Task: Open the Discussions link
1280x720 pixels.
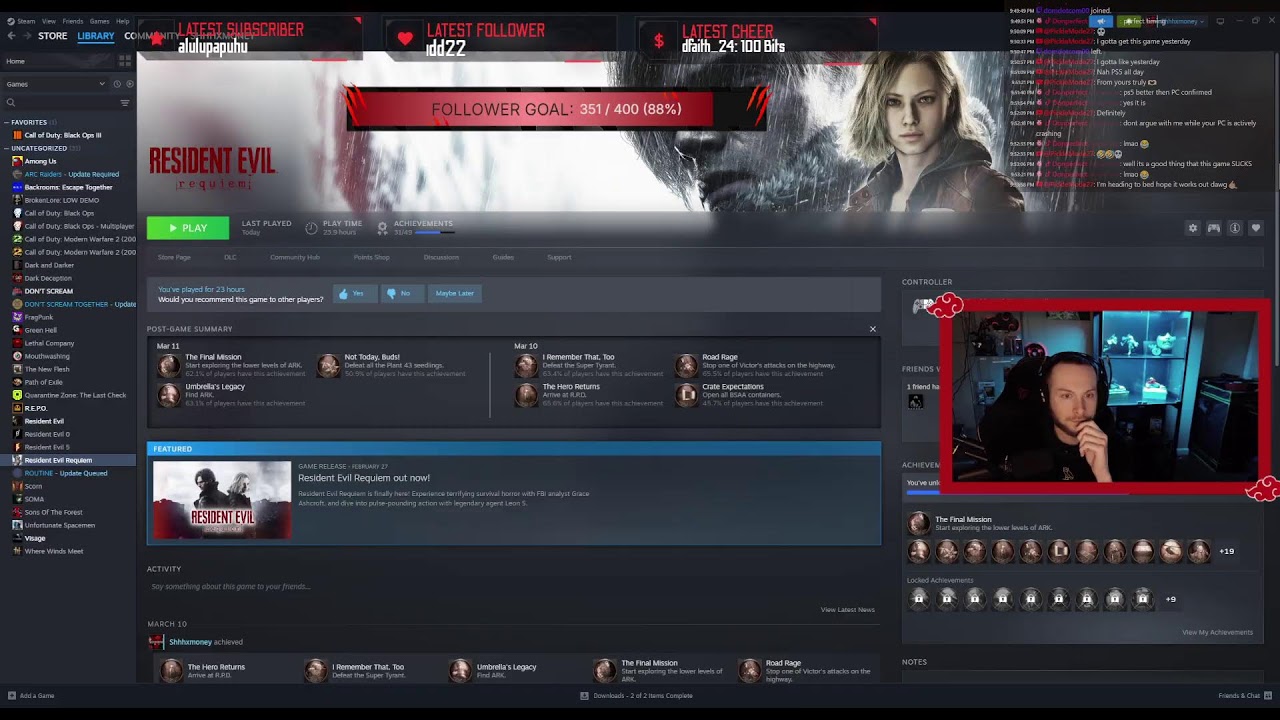Action: tap(441, 257)
